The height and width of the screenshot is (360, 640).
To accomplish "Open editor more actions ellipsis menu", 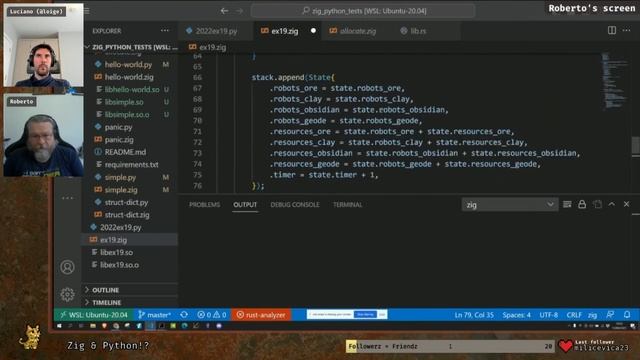I will [627, 30].
